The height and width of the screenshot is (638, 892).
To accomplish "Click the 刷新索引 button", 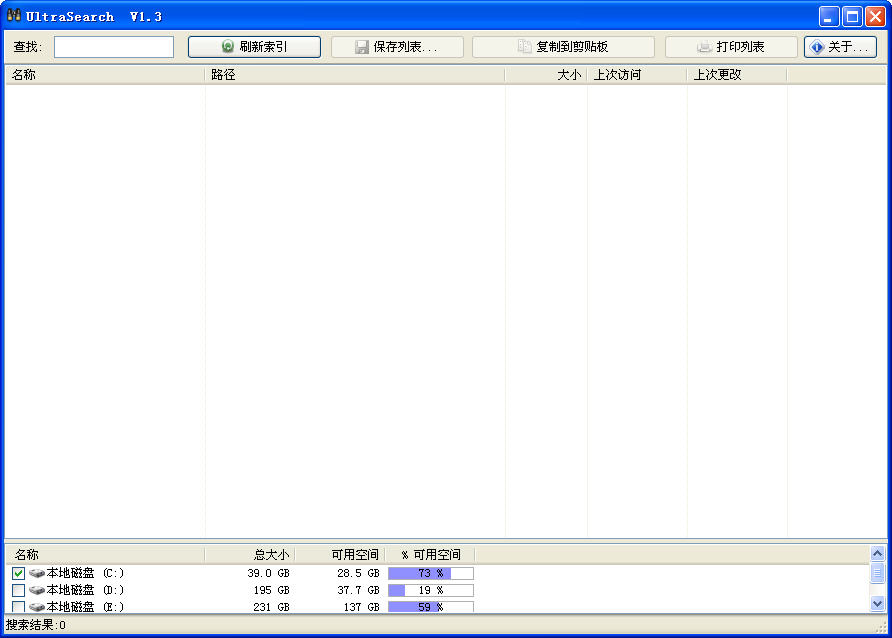I will [254, 47].
